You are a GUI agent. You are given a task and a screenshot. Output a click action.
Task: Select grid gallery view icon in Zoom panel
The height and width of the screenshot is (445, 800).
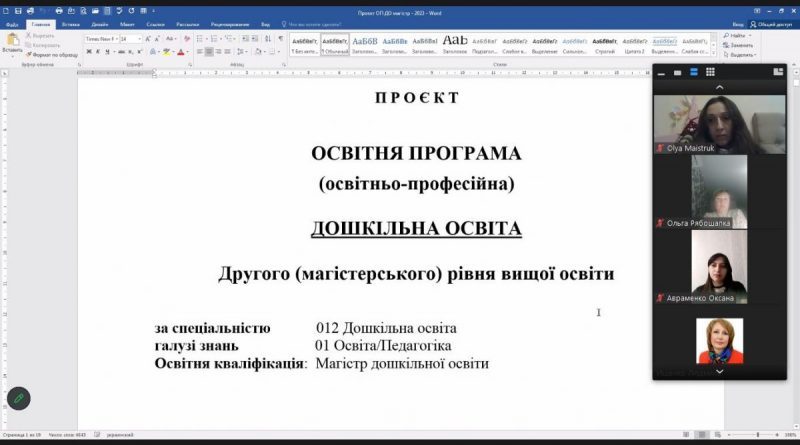coord(710,72)
